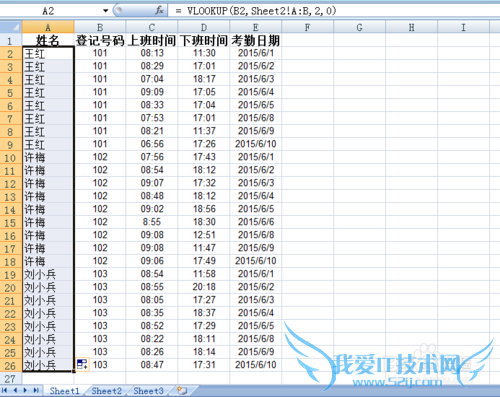
Task: Click end time cell 17:26
Action: point(204,144)
